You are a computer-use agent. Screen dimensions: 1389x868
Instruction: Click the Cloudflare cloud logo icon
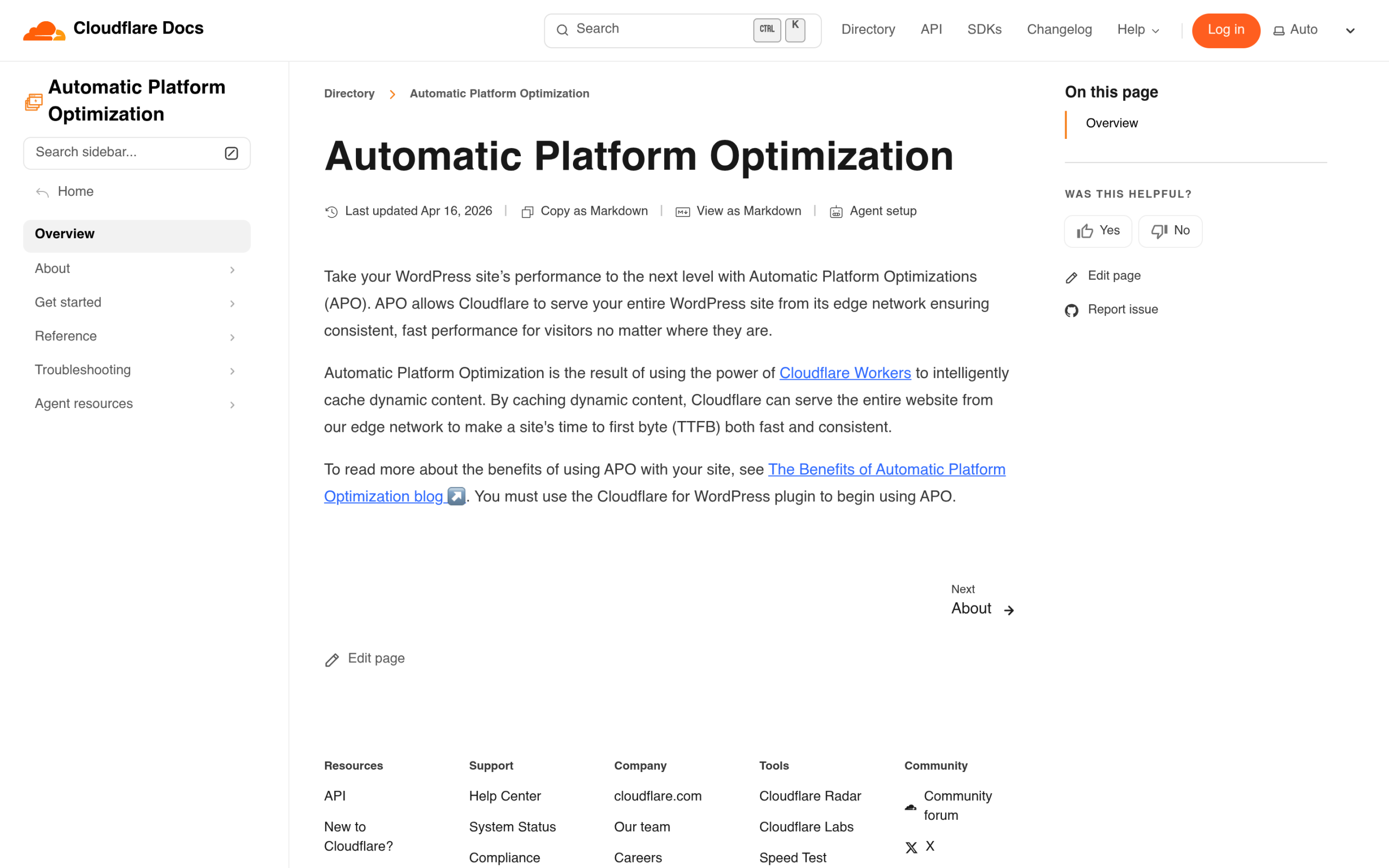[44, 30]
